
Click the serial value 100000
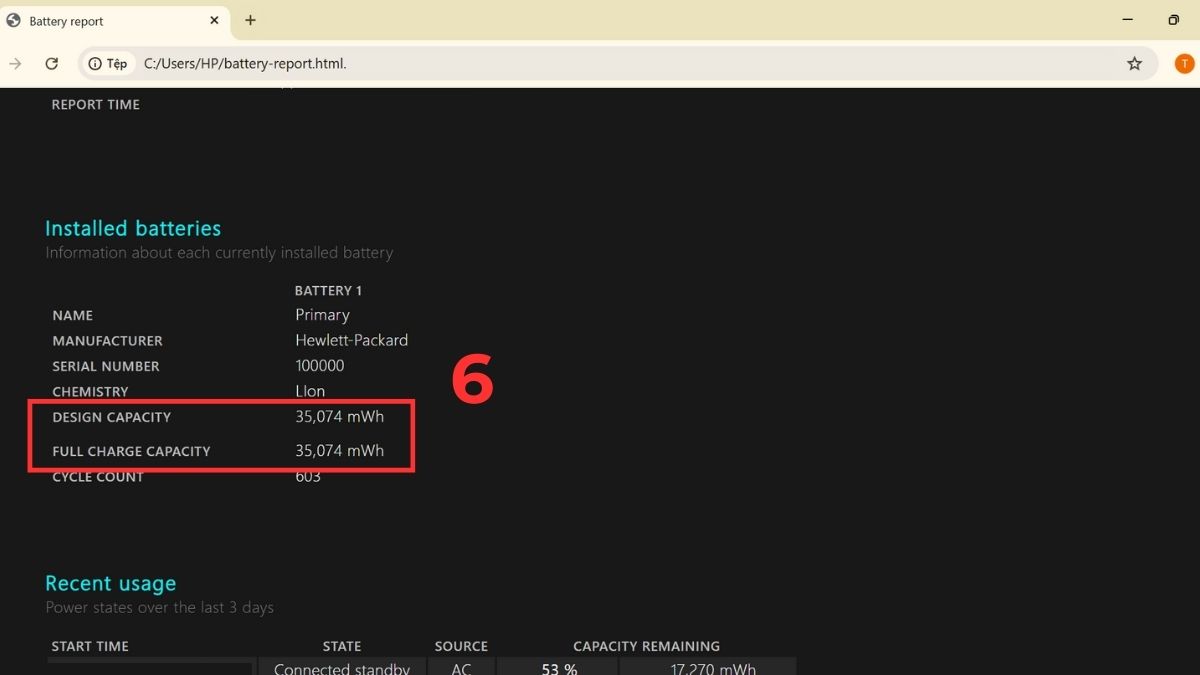pos(320,366)
